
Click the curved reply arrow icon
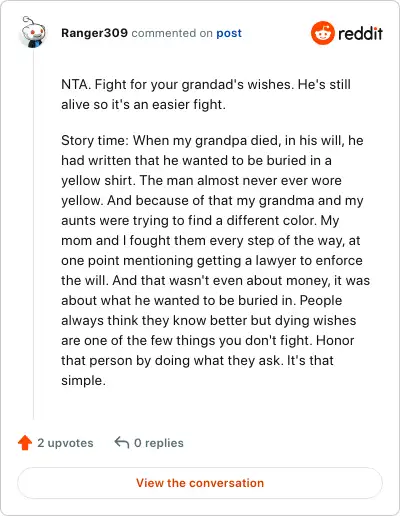(x=122, y=443)
